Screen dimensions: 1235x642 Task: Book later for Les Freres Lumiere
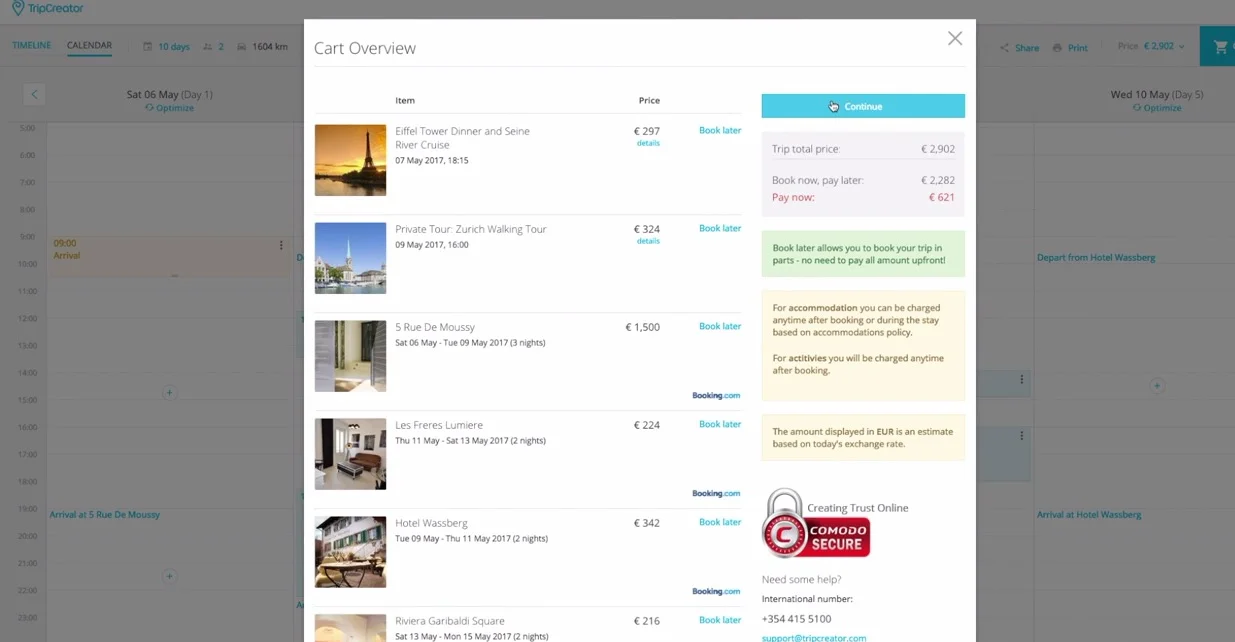point(720,425)
